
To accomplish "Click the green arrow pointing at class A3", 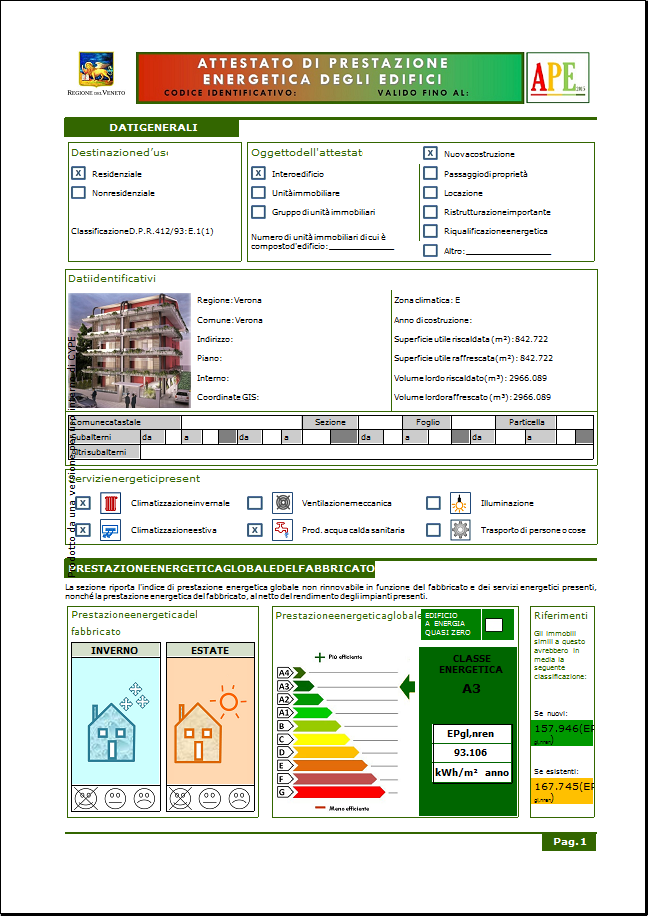I will tap(407, 686).
